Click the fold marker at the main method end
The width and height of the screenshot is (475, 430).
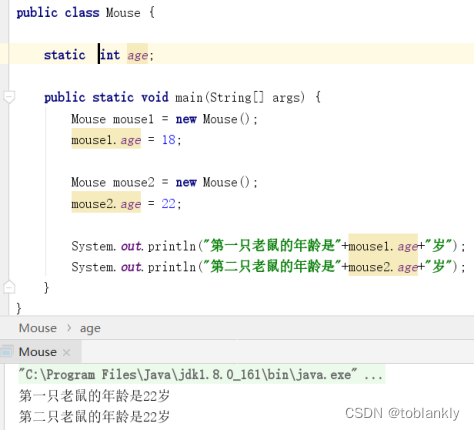(x=9, y=287)
